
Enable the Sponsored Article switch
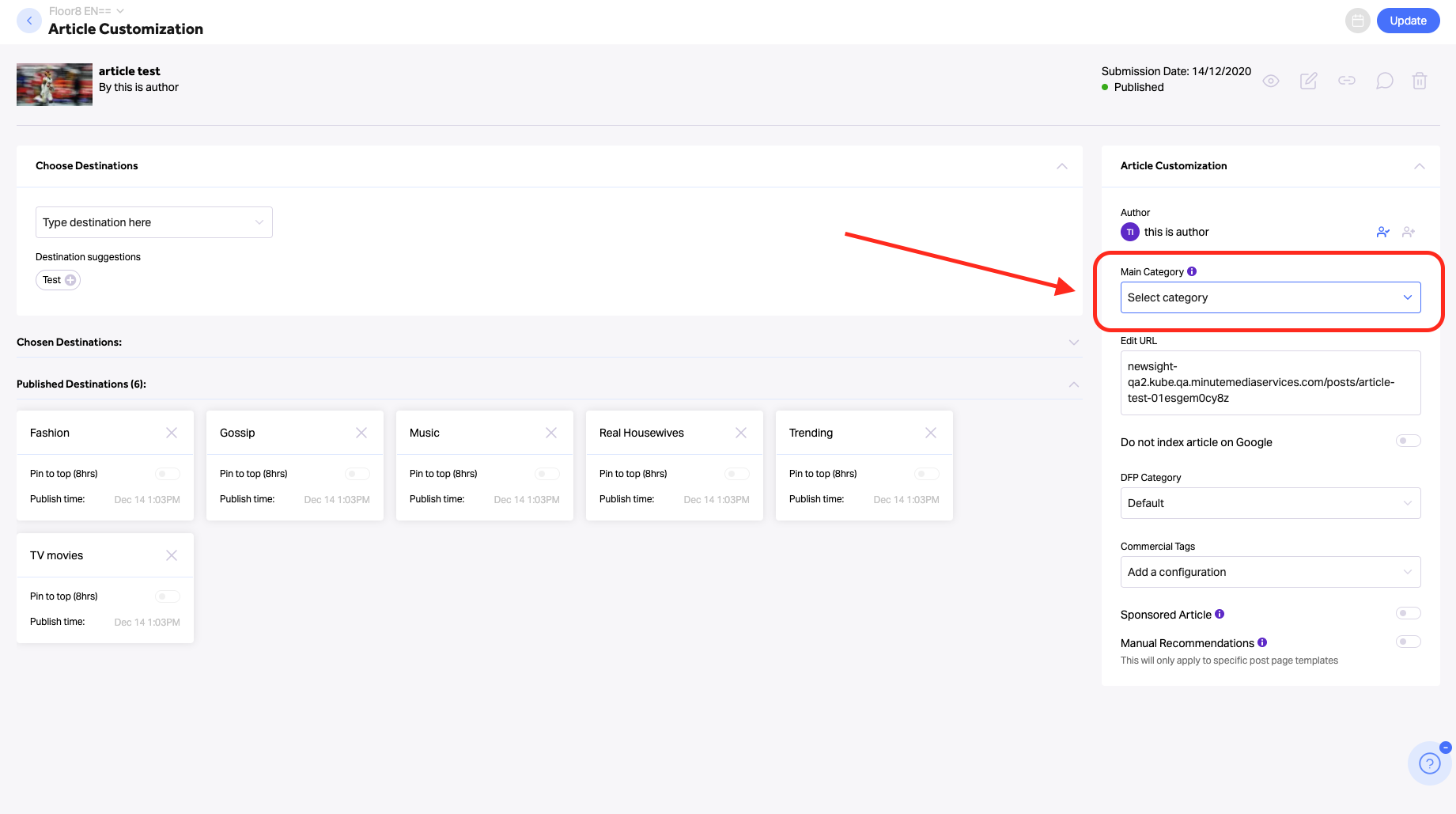pos(1409,613)
